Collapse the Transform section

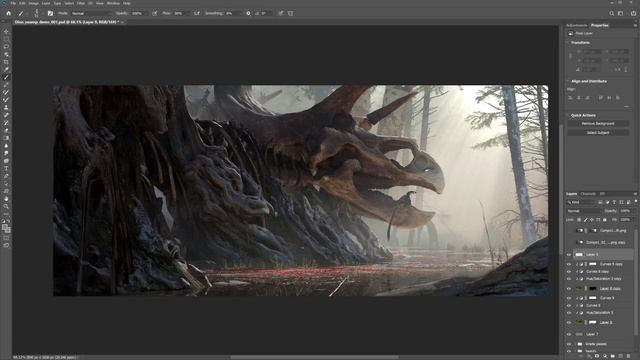tap(569, 42)
